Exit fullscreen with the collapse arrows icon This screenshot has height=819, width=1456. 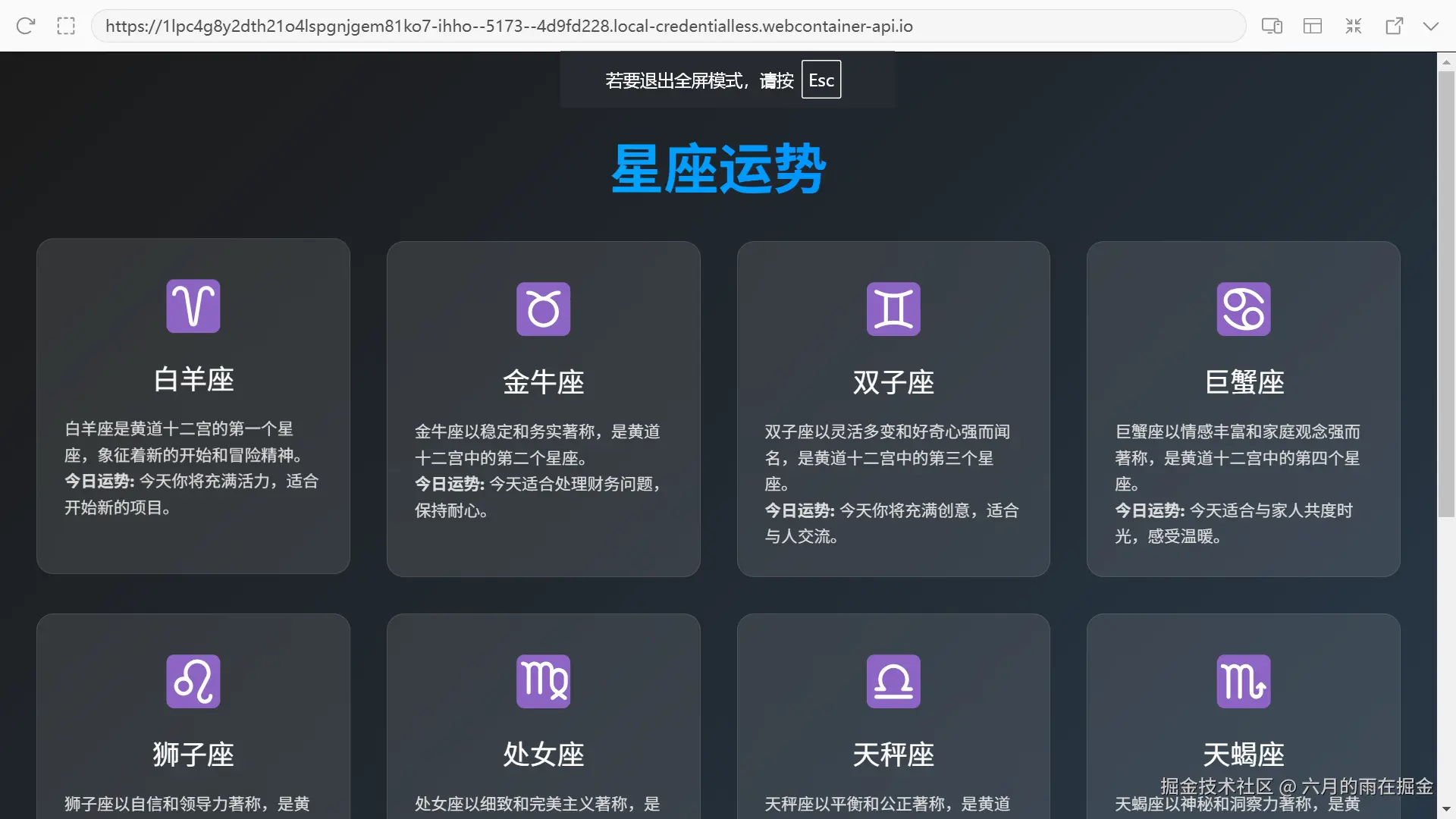[x=1354, y=26]
